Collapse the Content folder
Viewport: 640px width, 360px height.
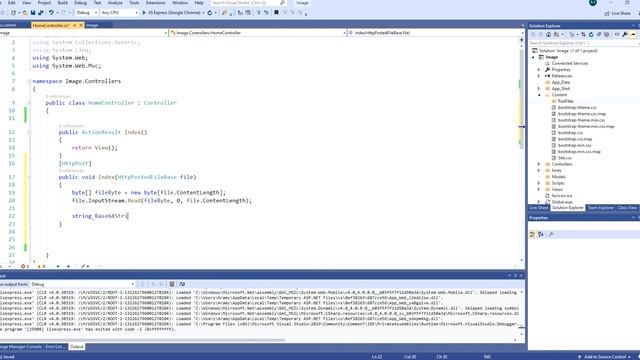[539, 95]
